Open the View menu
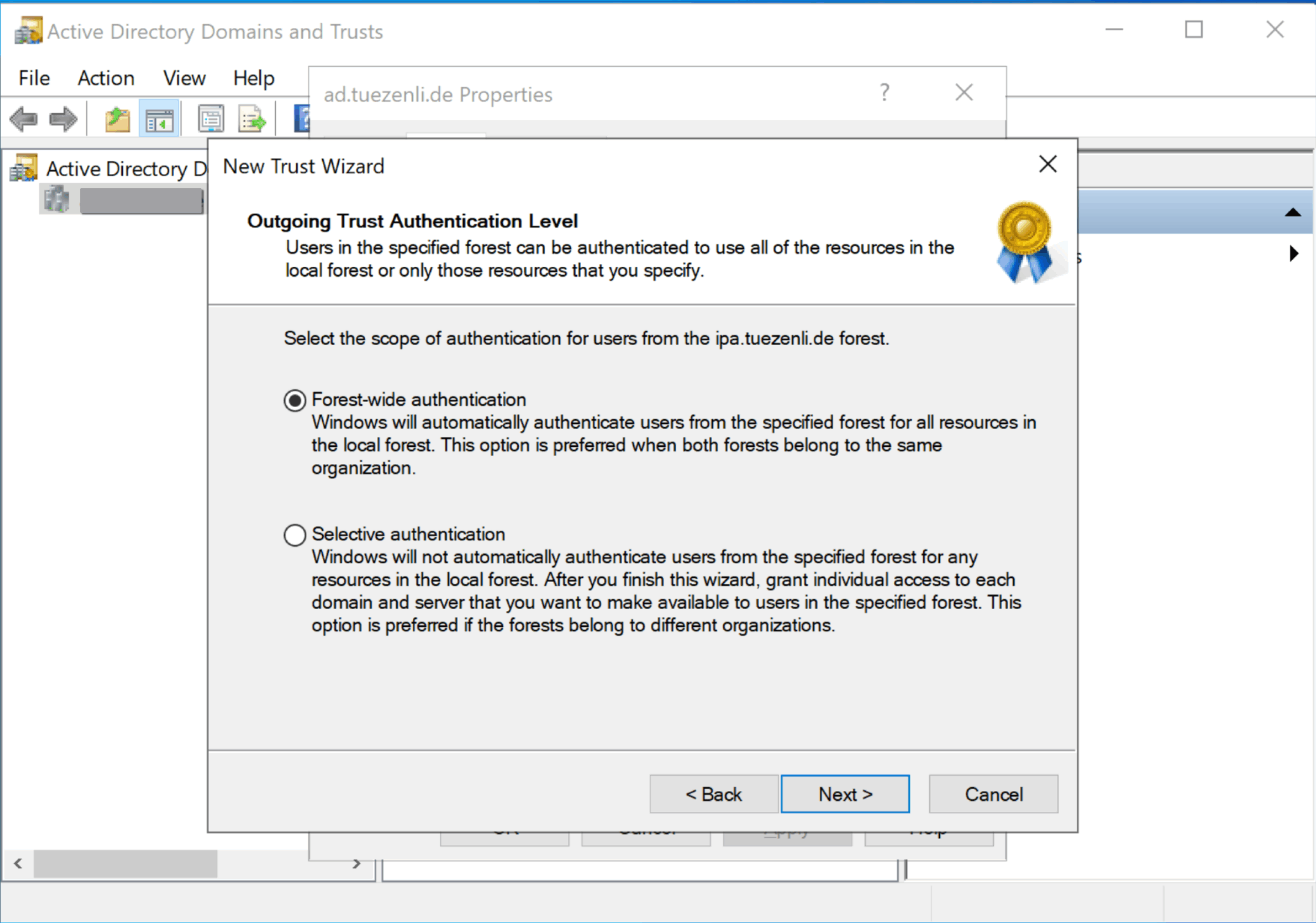The image size is (1316, 923). pyautogui.click(x=184, y=78)
